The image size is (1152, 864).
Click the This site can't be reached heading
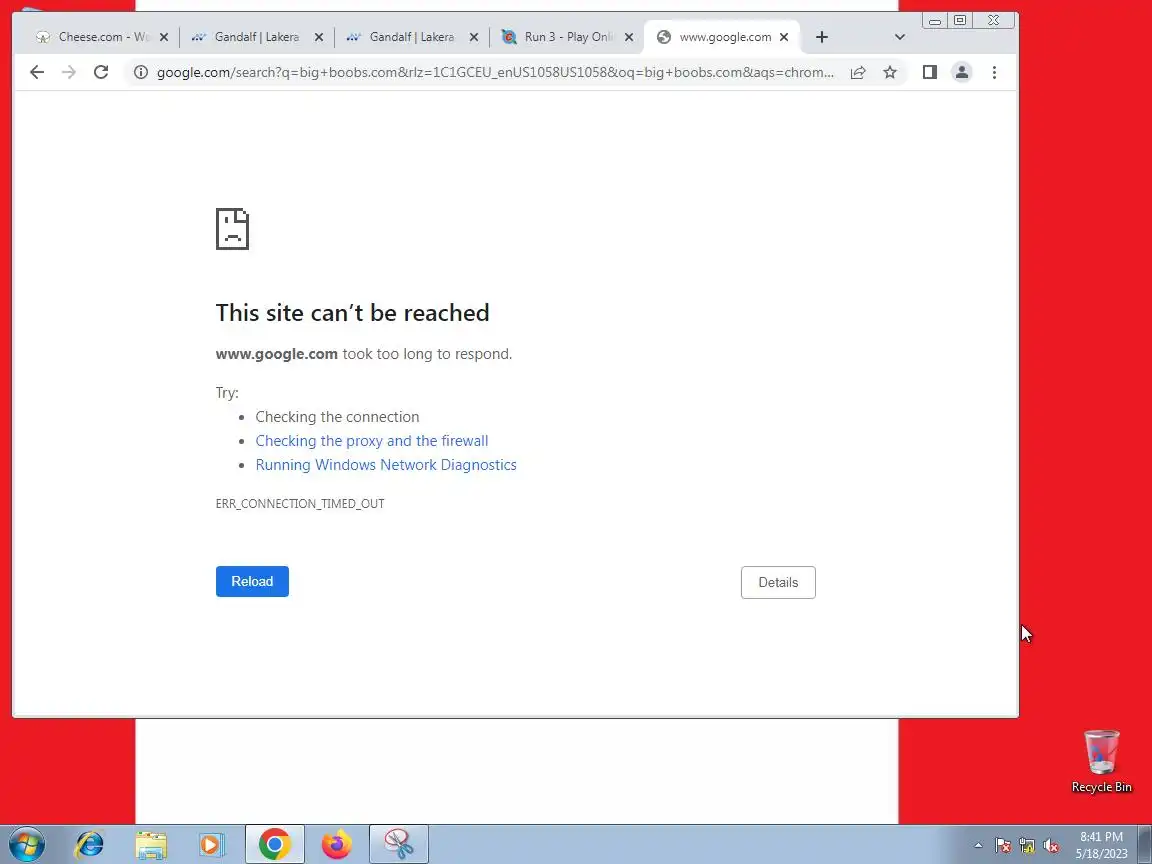353,313
